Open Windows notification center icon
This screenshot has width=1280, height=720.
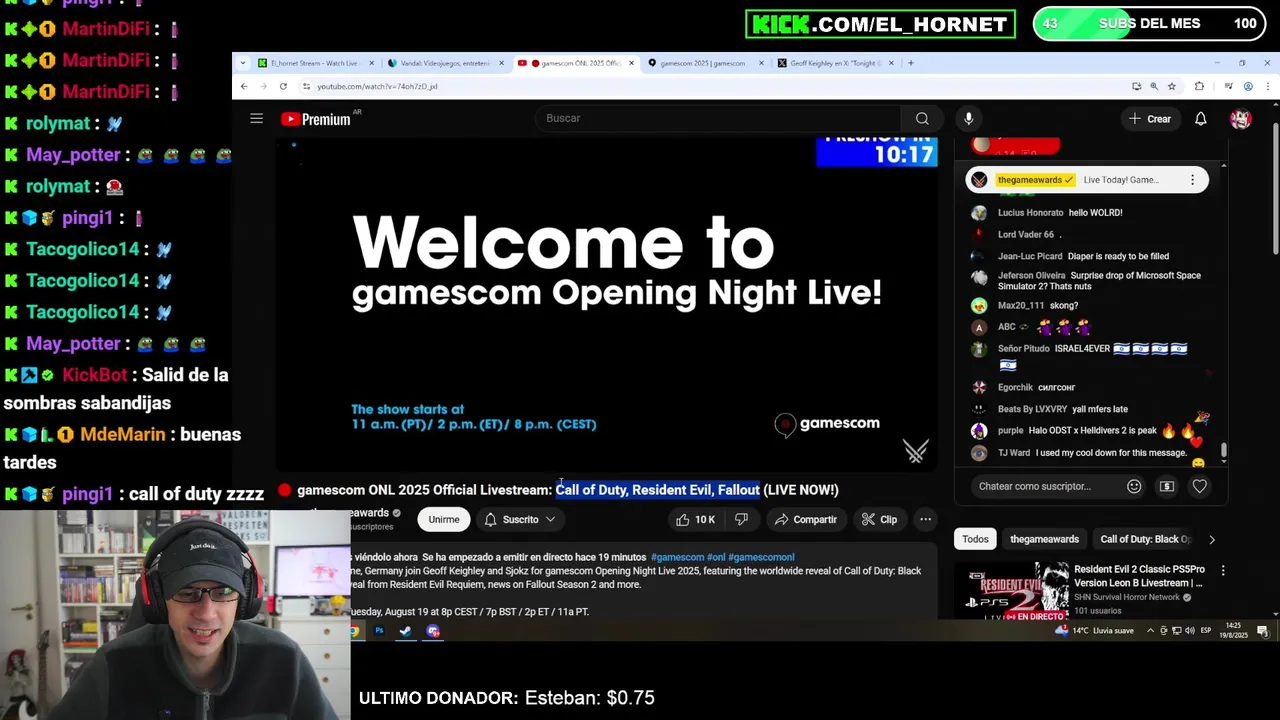tap(1262, 631)
